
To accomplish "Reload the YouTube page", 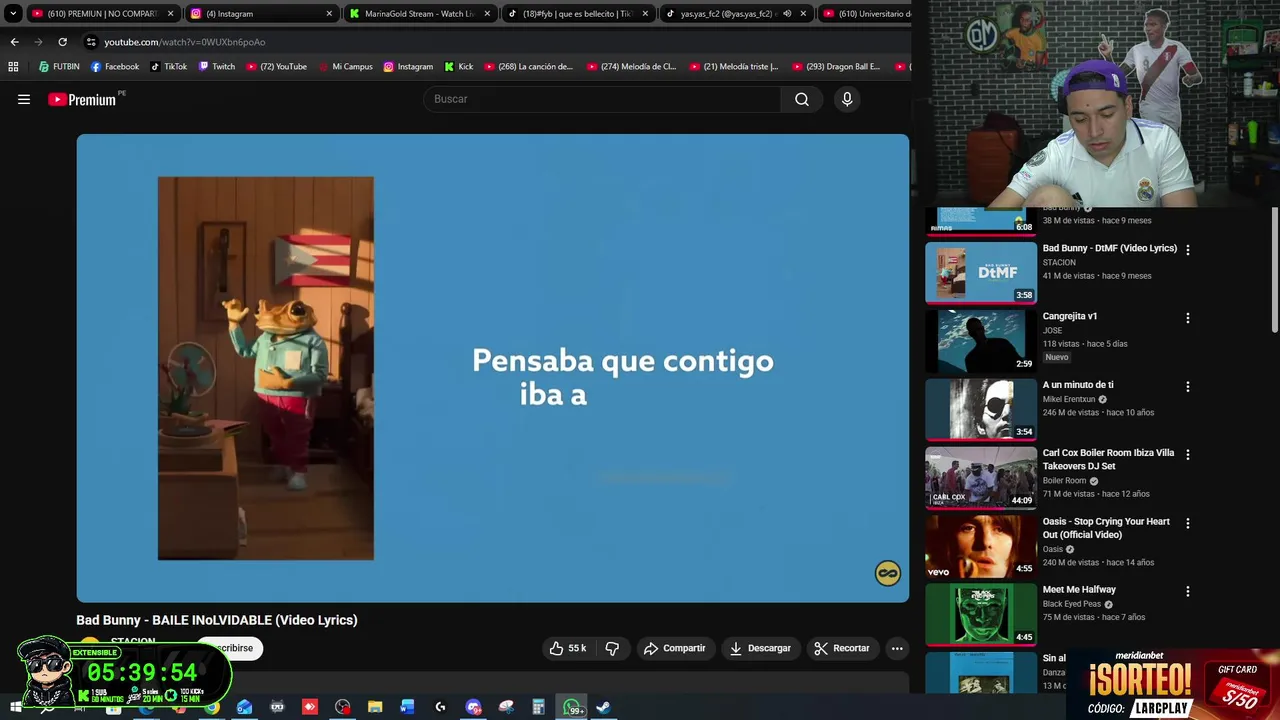I will (62, 42).
